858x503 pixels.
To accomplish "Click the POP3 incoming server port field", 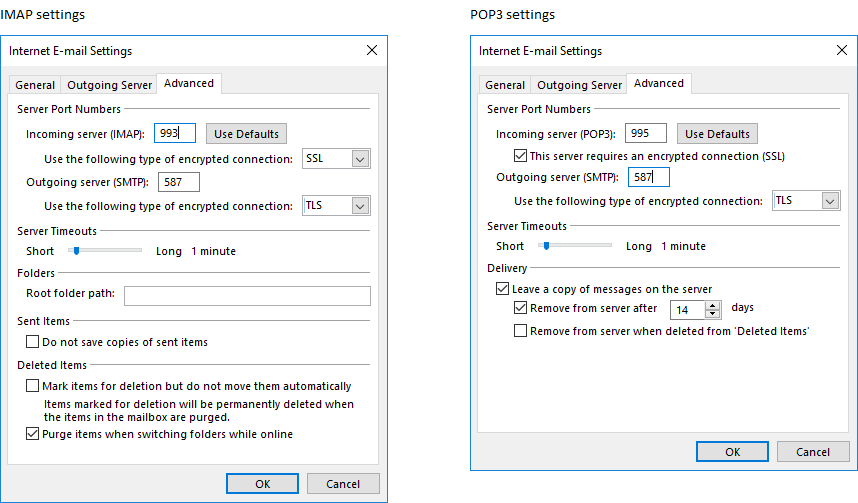I will click(x=646, y=133).
